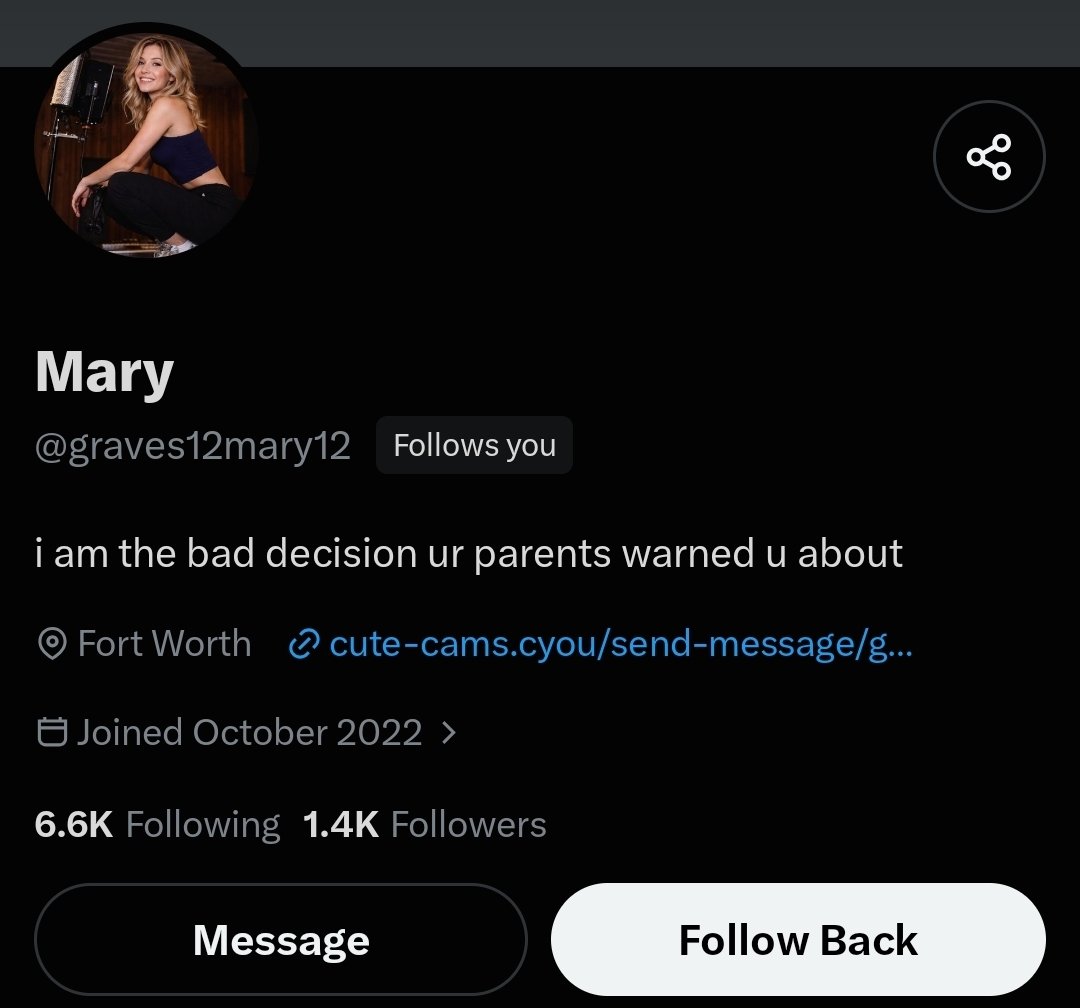Viewport: 1080px width, 1008px height.
Task: Click the @graves12mary12 handle
Action: tap(193, 446)
